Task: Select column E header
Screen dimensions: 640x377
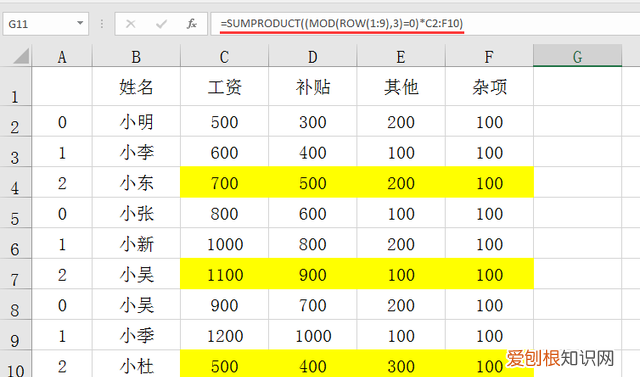Action: (401, 56)
